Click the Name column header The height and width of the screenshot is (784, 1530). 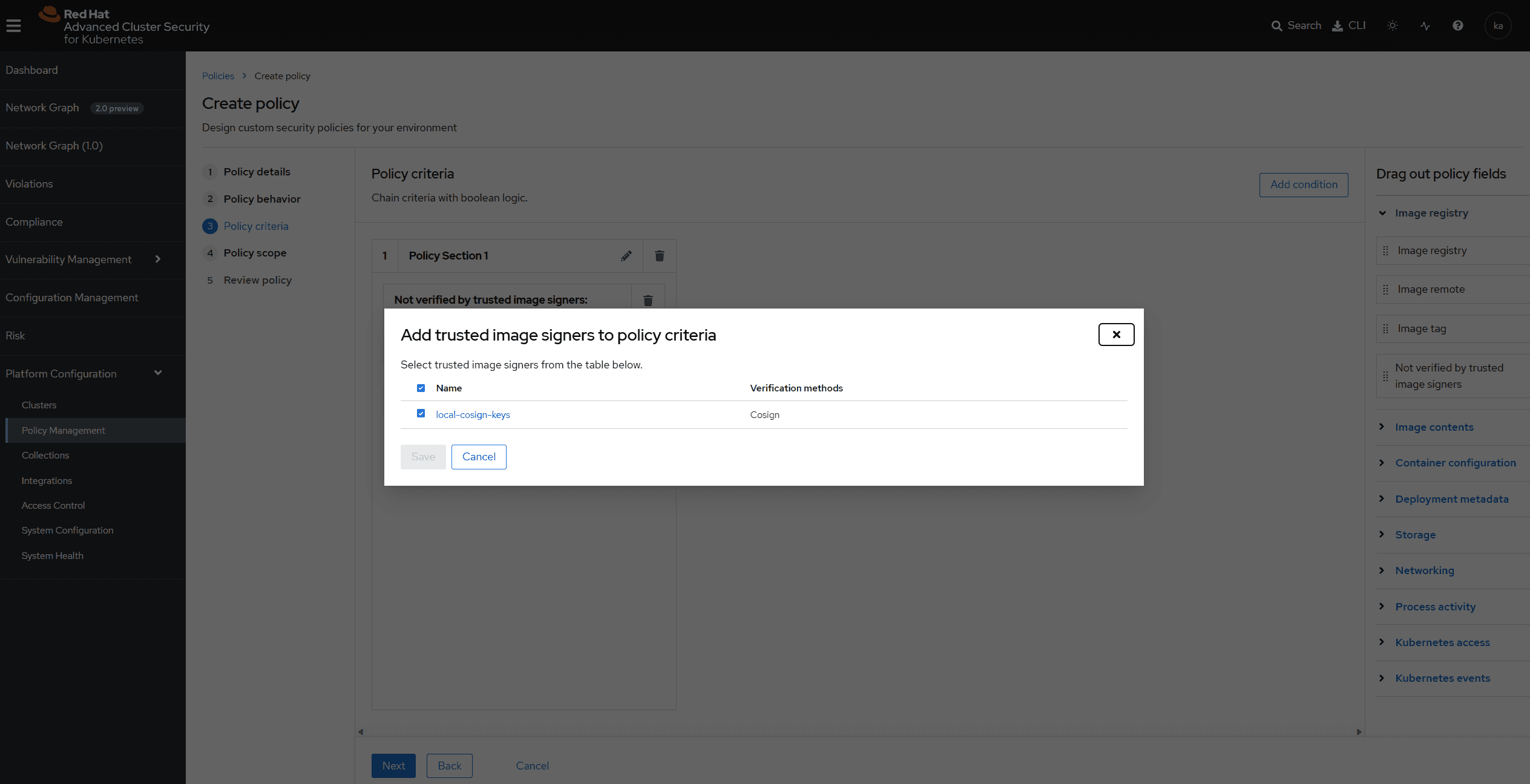click(448, 388)
